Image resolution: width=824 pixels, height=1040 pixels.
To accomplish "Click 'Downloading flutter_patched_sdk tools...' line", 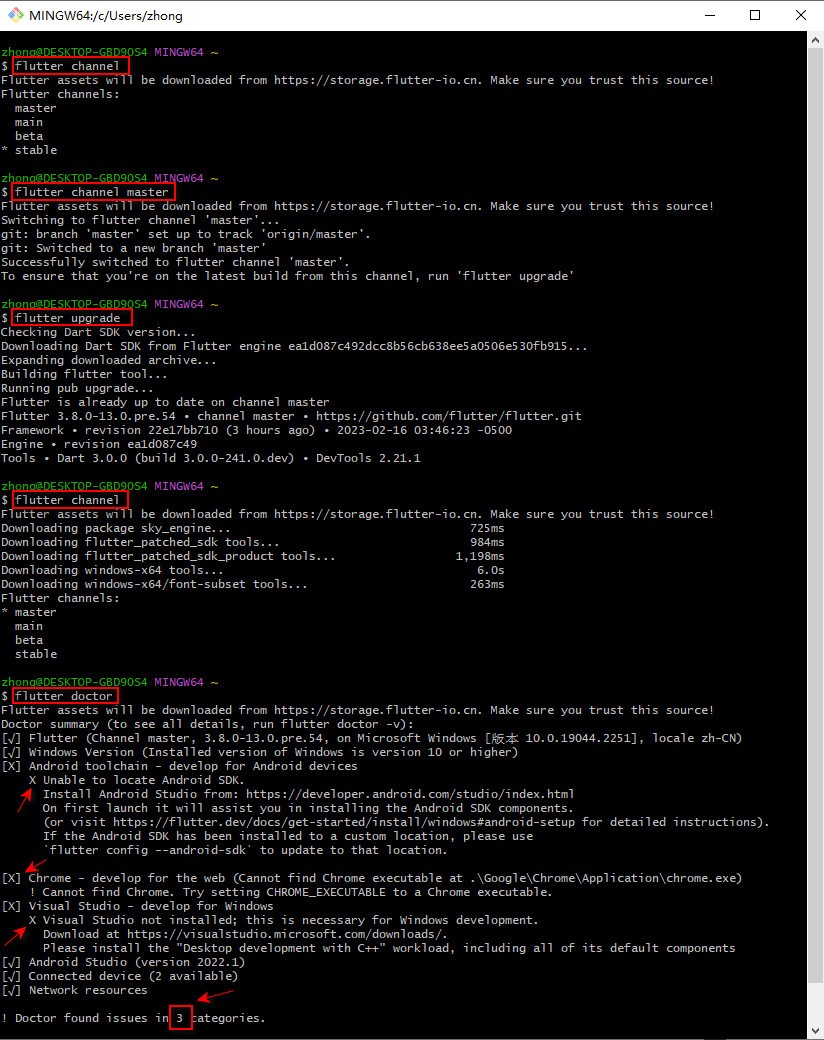I will pos(252,542).
